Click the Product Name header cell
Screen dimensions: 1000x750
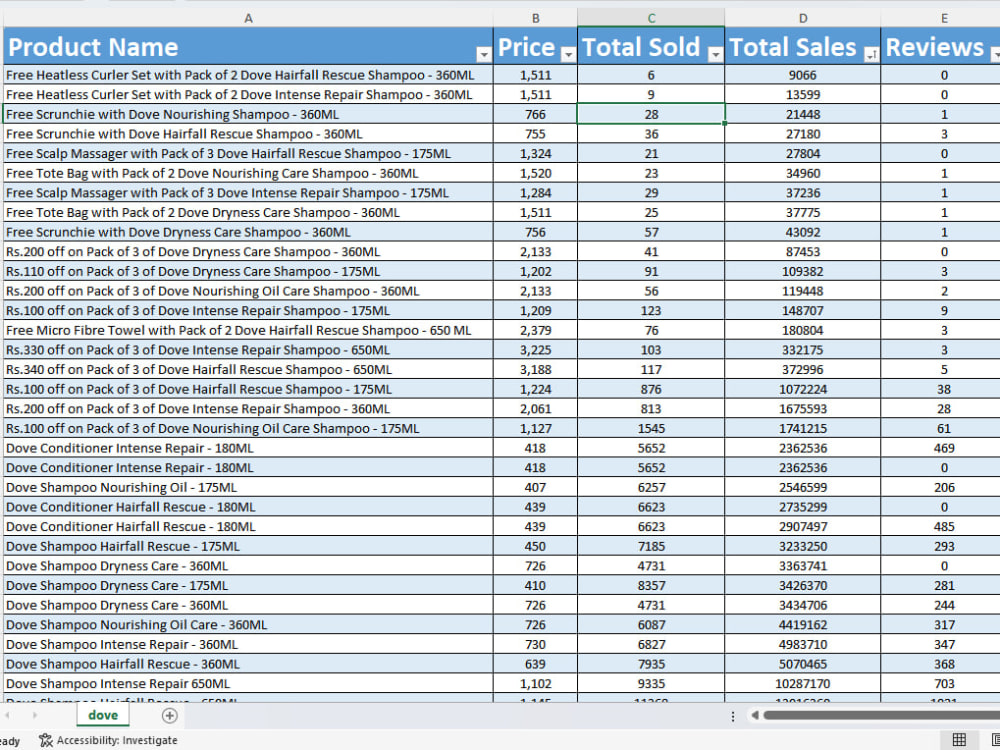pyautogui.click(x=248, y=46)
